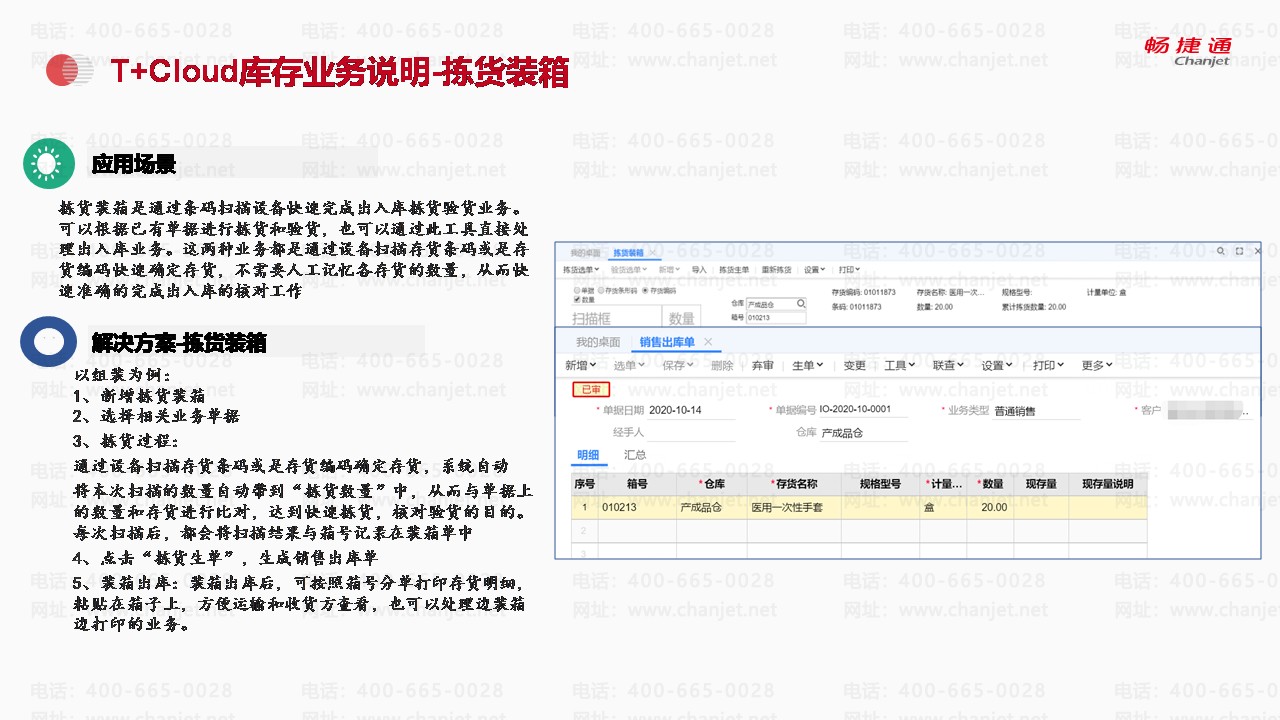Open 设置 dropdown in the 销售出库单 toolbar
This screenshot has height=720, width=1280.
coord(997,365)
